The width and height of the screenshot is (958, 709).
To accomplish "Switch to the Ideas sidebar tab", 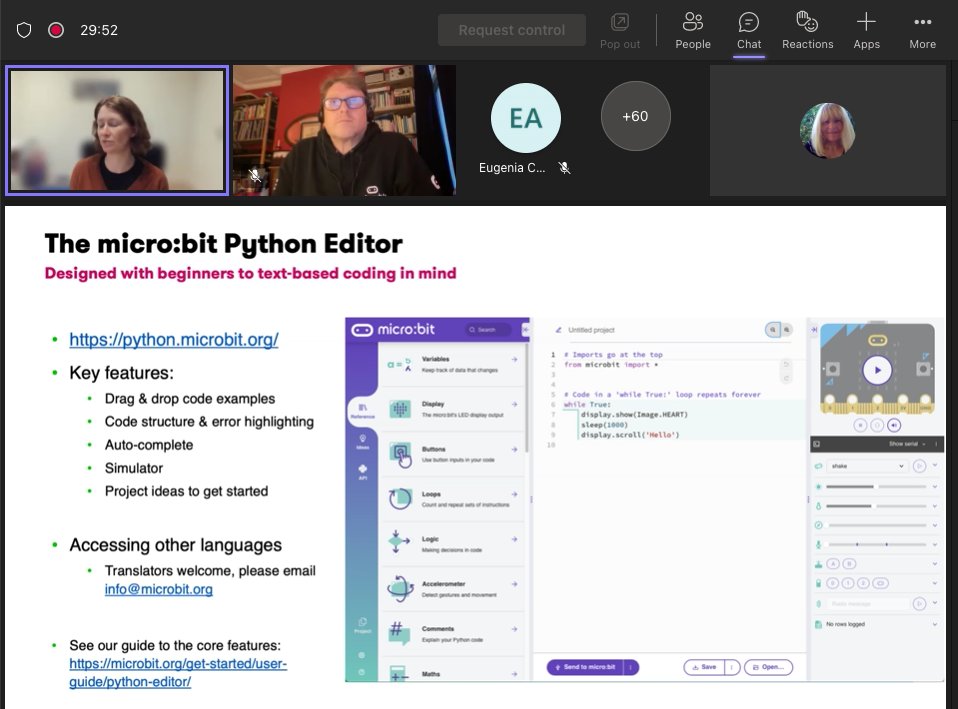I will [x=362, y=442].
